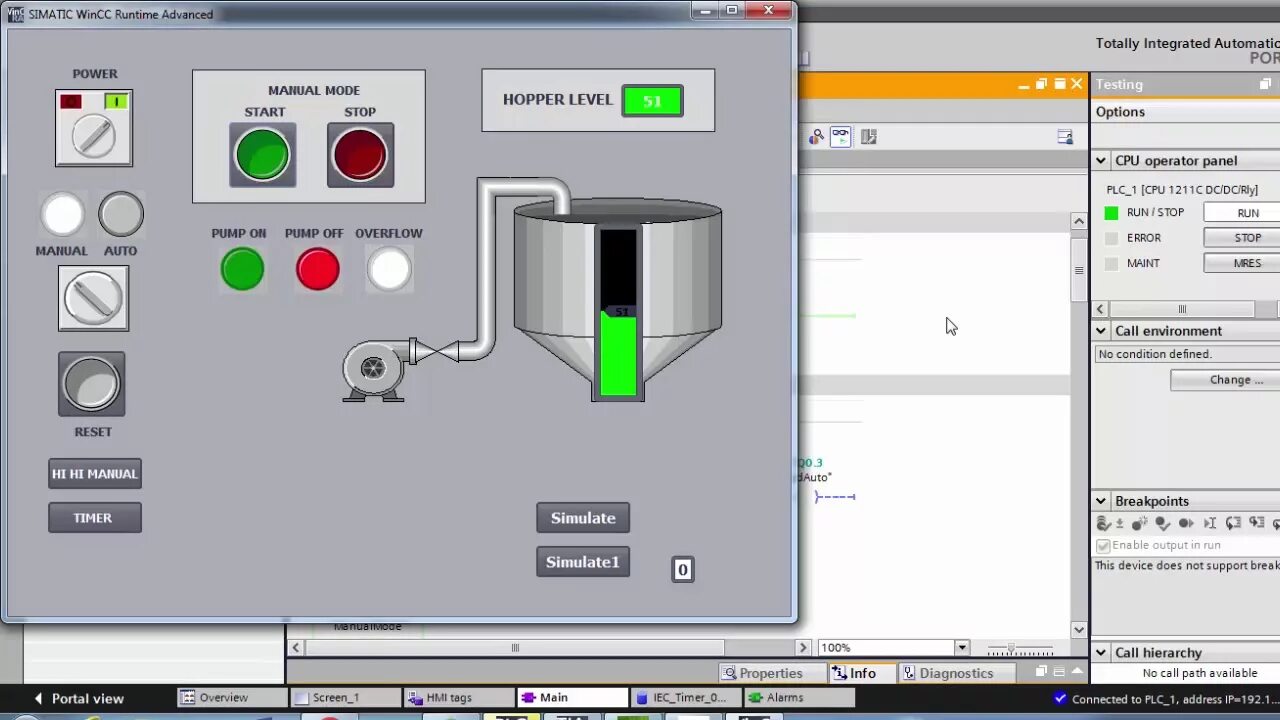1280x720 pixels.
Task: Collapse the Call environment section
Action: 1101,331
